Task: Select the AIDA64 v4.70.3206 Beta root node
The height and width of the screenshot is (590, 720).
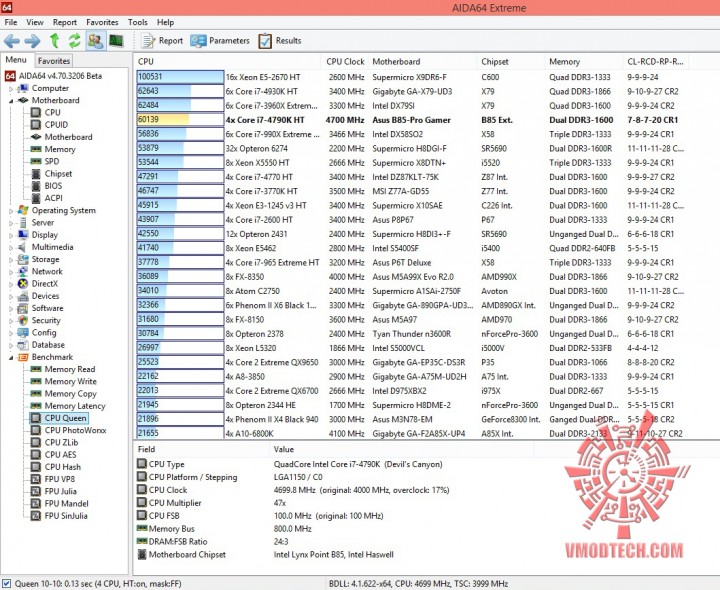Action: [x=60, y=76]
